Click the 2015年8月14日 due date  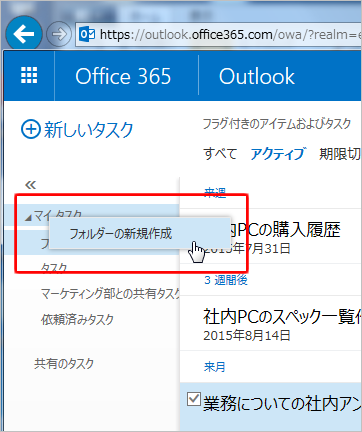(247, 335)
